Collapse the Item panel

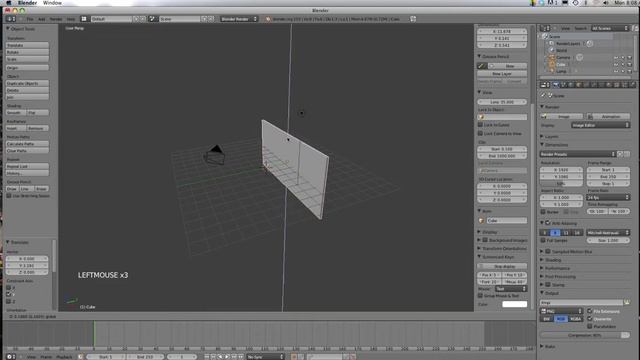(480, 211)
